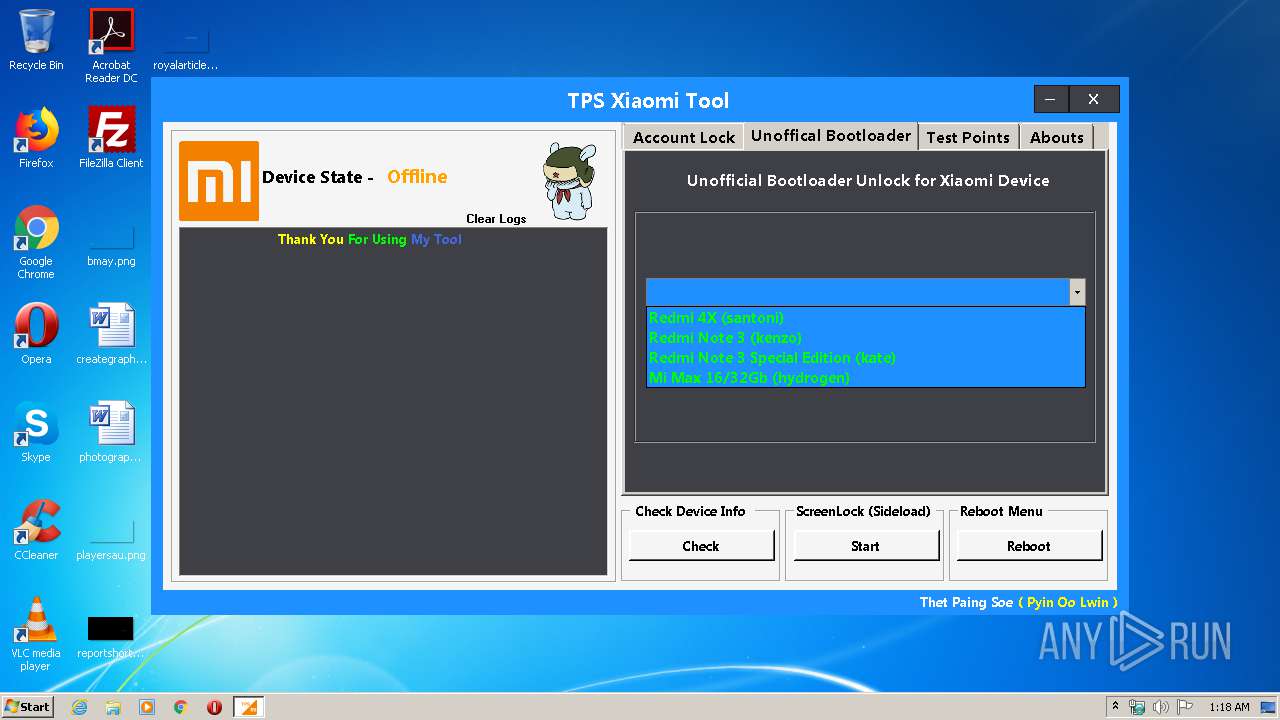Viewport: 1280px width, 720px height.
Task: Click the device model combo box field
Action: coord(858,292)
